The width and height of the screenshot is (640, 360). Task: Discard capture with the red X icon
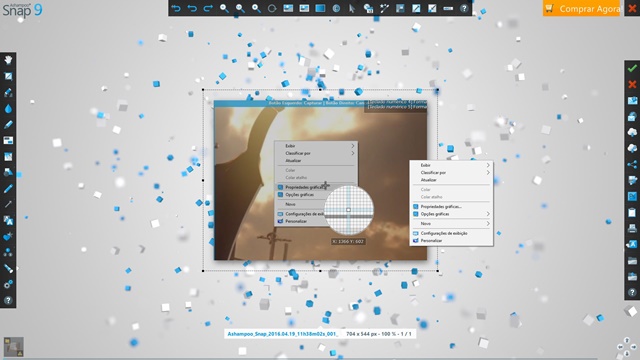tap(632, 84)
